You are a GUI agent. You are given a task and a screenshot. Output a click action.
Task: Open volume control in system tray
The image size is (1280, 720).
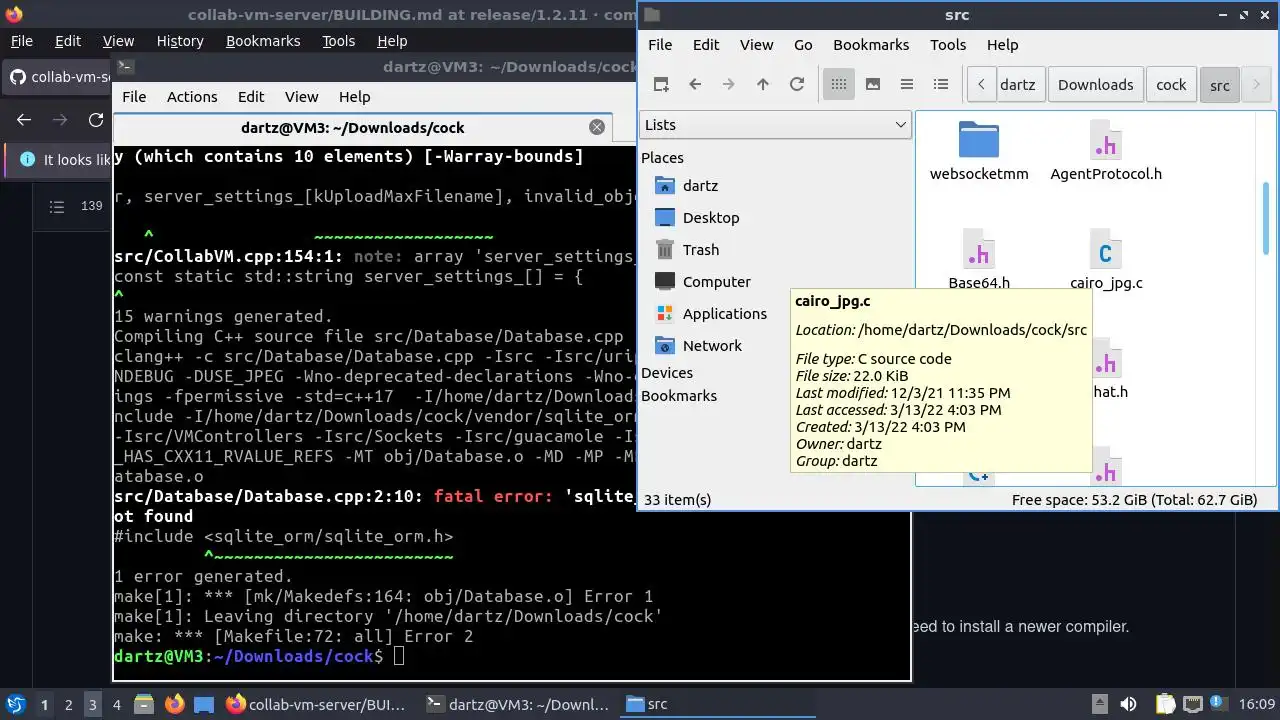(x=1129, y=704)
